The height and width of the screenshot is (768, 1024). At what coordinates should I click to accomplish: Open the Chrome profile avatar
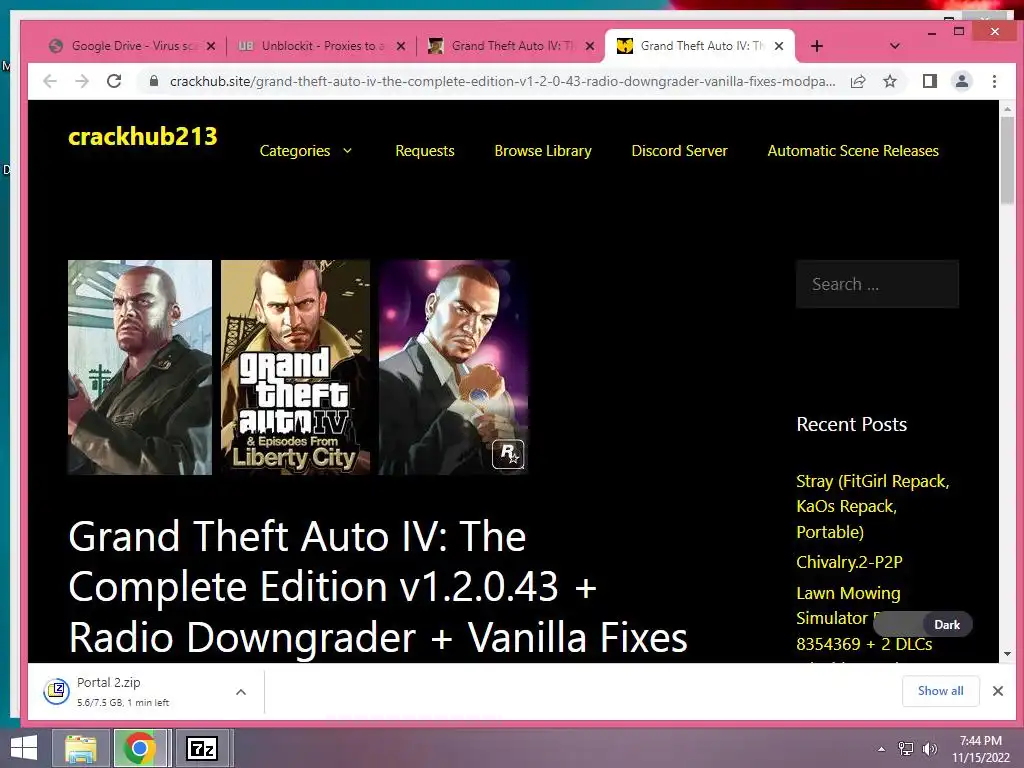click(x=961, y=81)
